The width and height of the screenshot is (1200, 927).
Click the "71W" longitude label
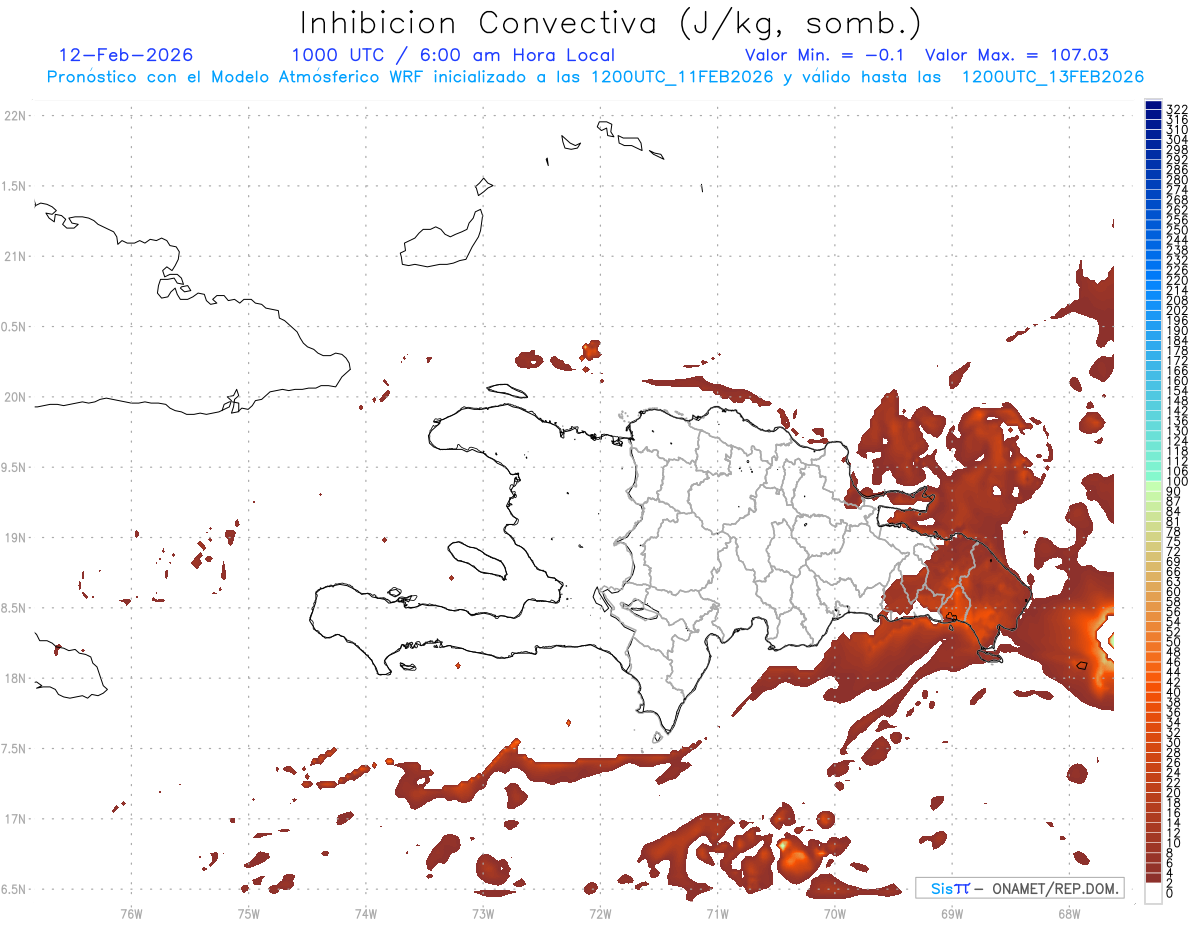point(717,913)
